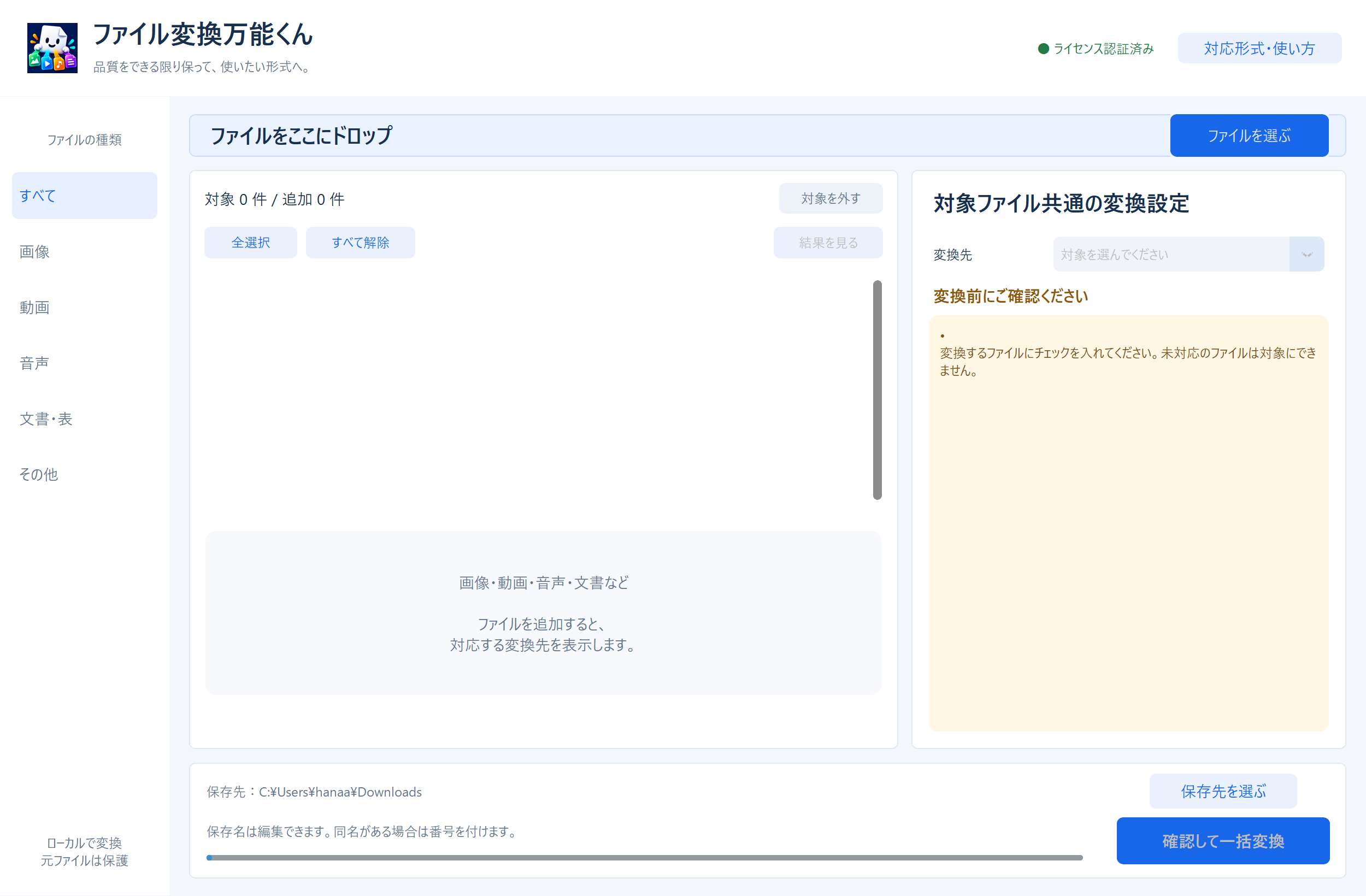Click the 対象ファイル共通の変換設定 heading
Screen dimensions: 1366x896
click(x=1061, y=203)
